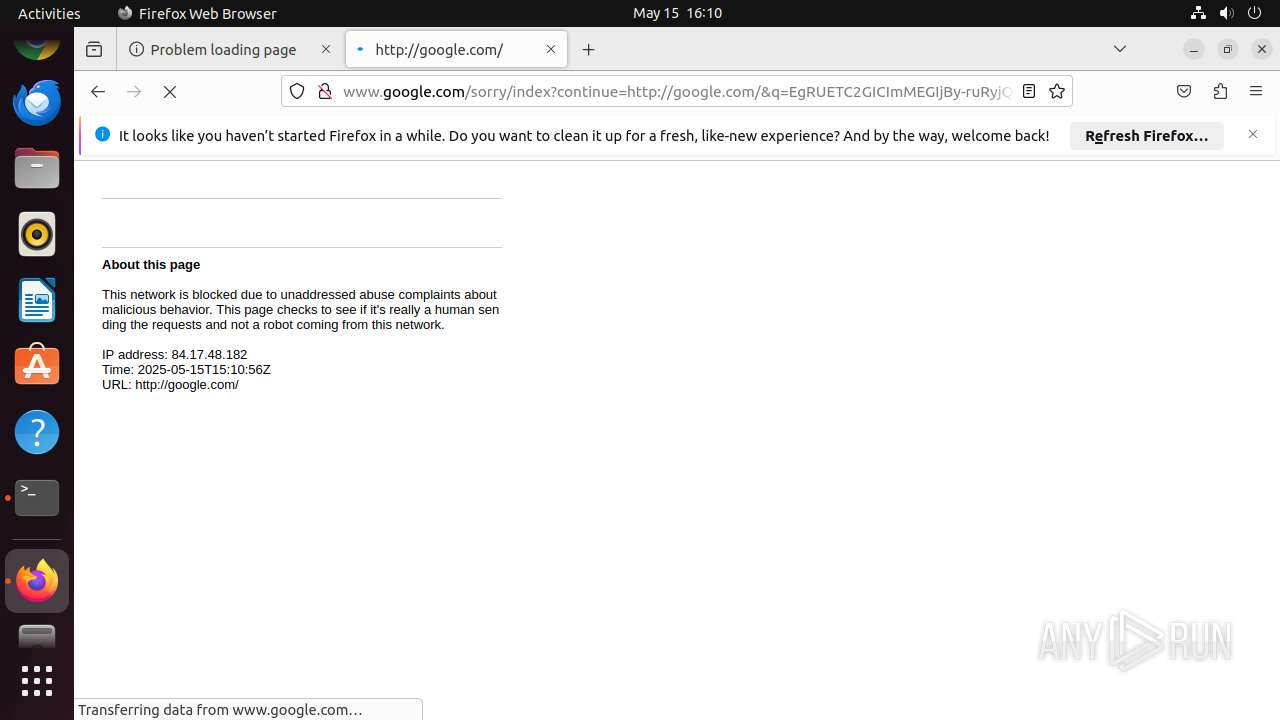
Task: Toggle reader view in the address bar
Action: coord(1028,91)
